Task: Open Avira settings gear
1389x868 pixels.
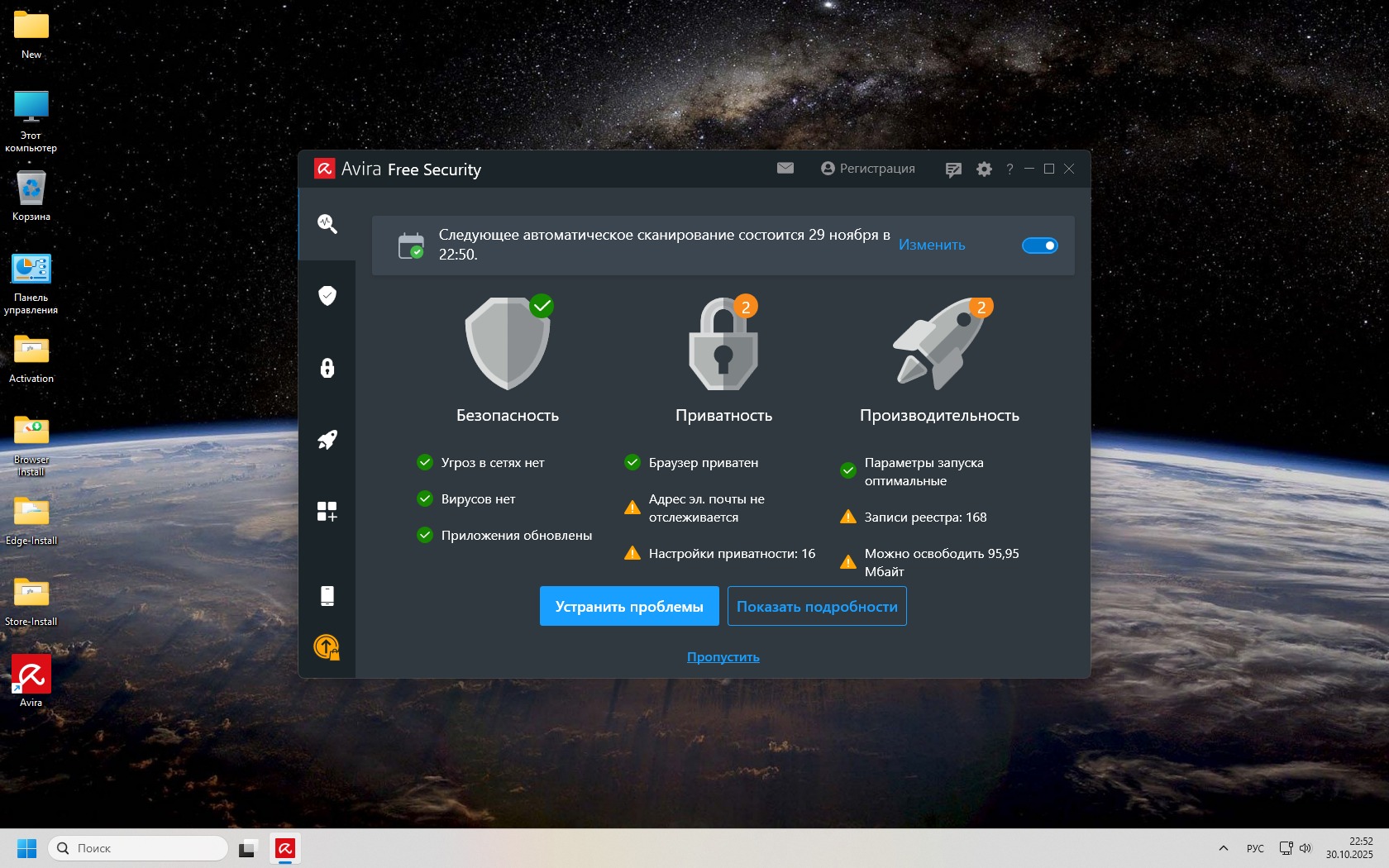Action: coord(984,169)
